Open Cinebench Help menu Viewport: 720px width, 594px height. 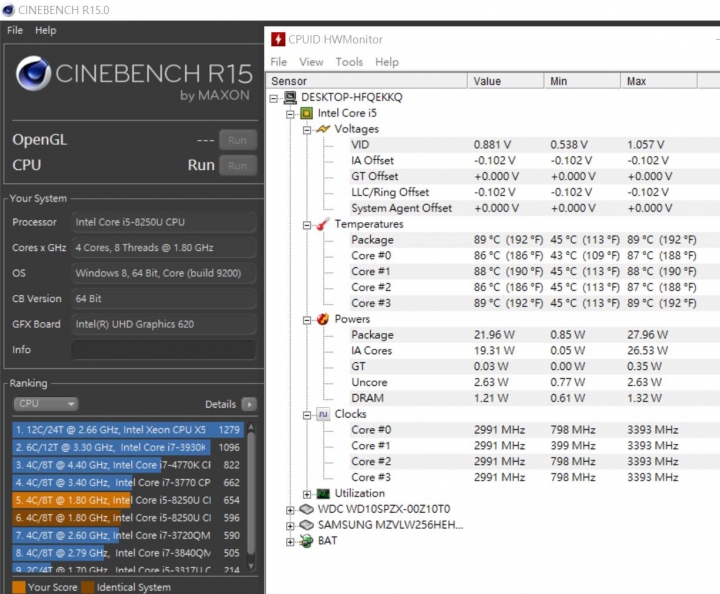pos(45,30)
